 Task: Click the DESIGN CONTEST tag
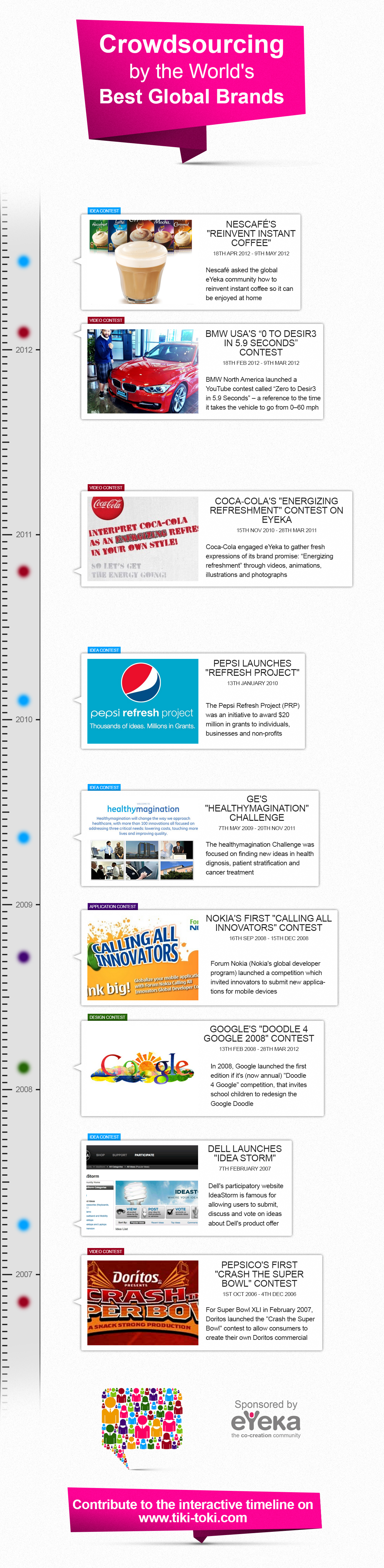click(107, 1017)
